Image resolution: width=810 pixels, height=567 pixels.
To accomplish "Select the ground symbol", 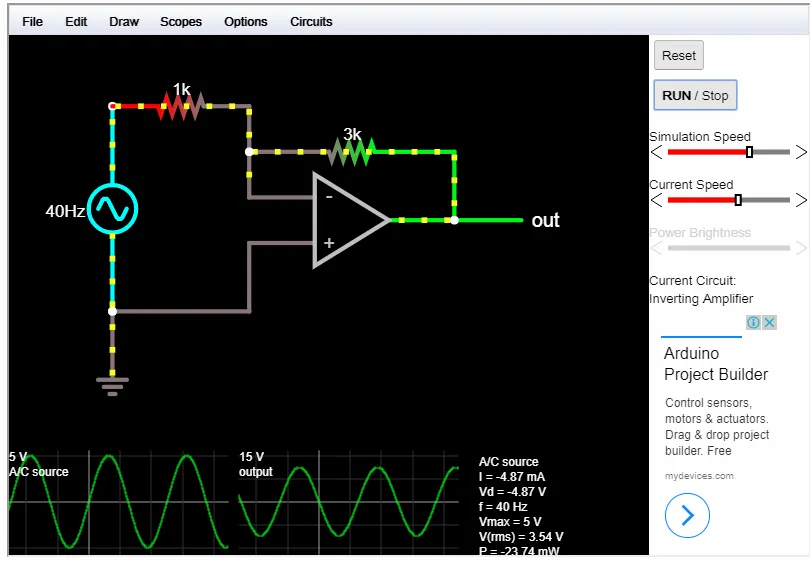I will pos(113,386).
